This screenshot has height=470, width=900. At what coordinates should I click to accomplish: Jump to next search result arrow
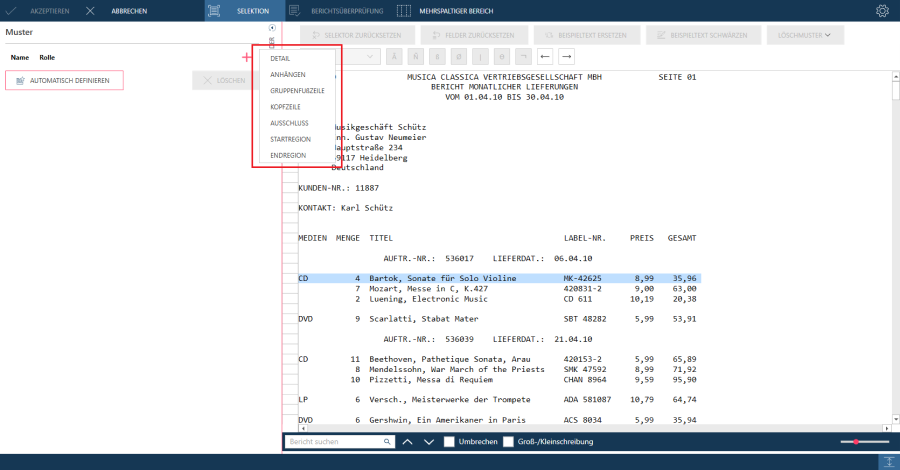point(428,441)
